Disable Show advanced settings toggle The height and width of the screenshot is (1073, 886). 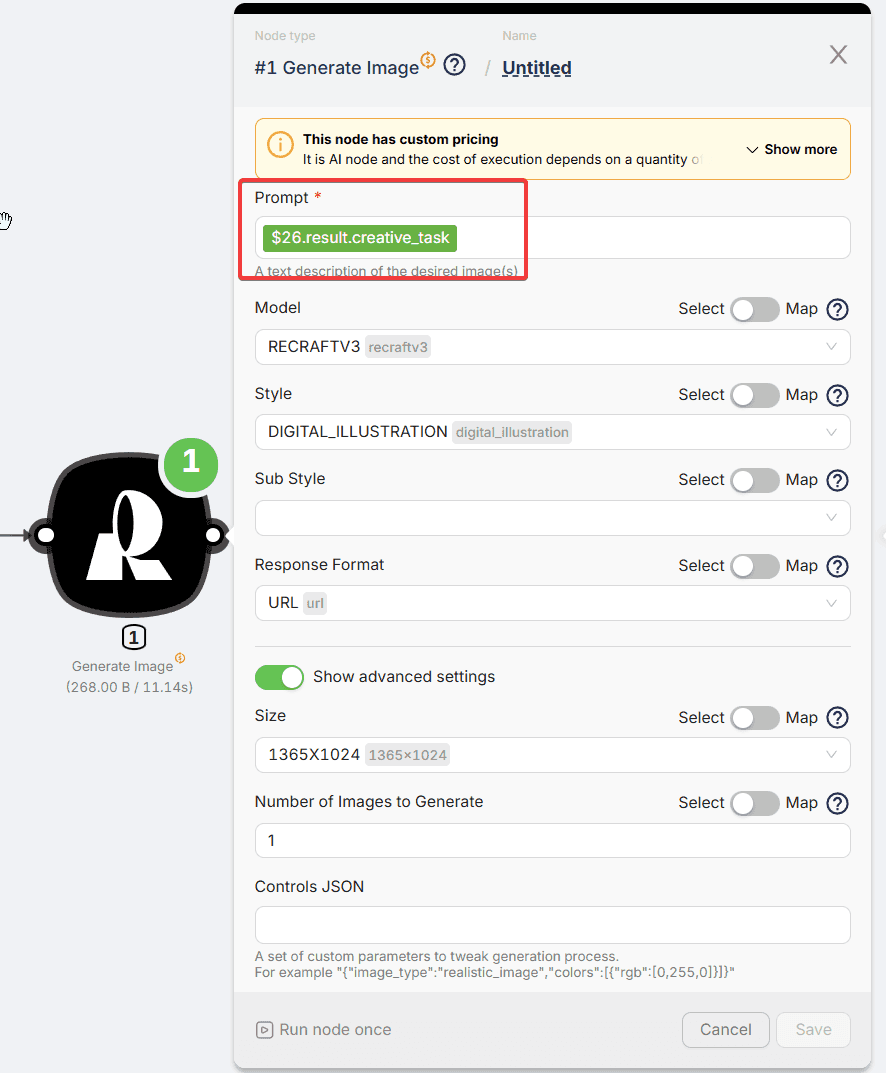click(x=279, y=677)
